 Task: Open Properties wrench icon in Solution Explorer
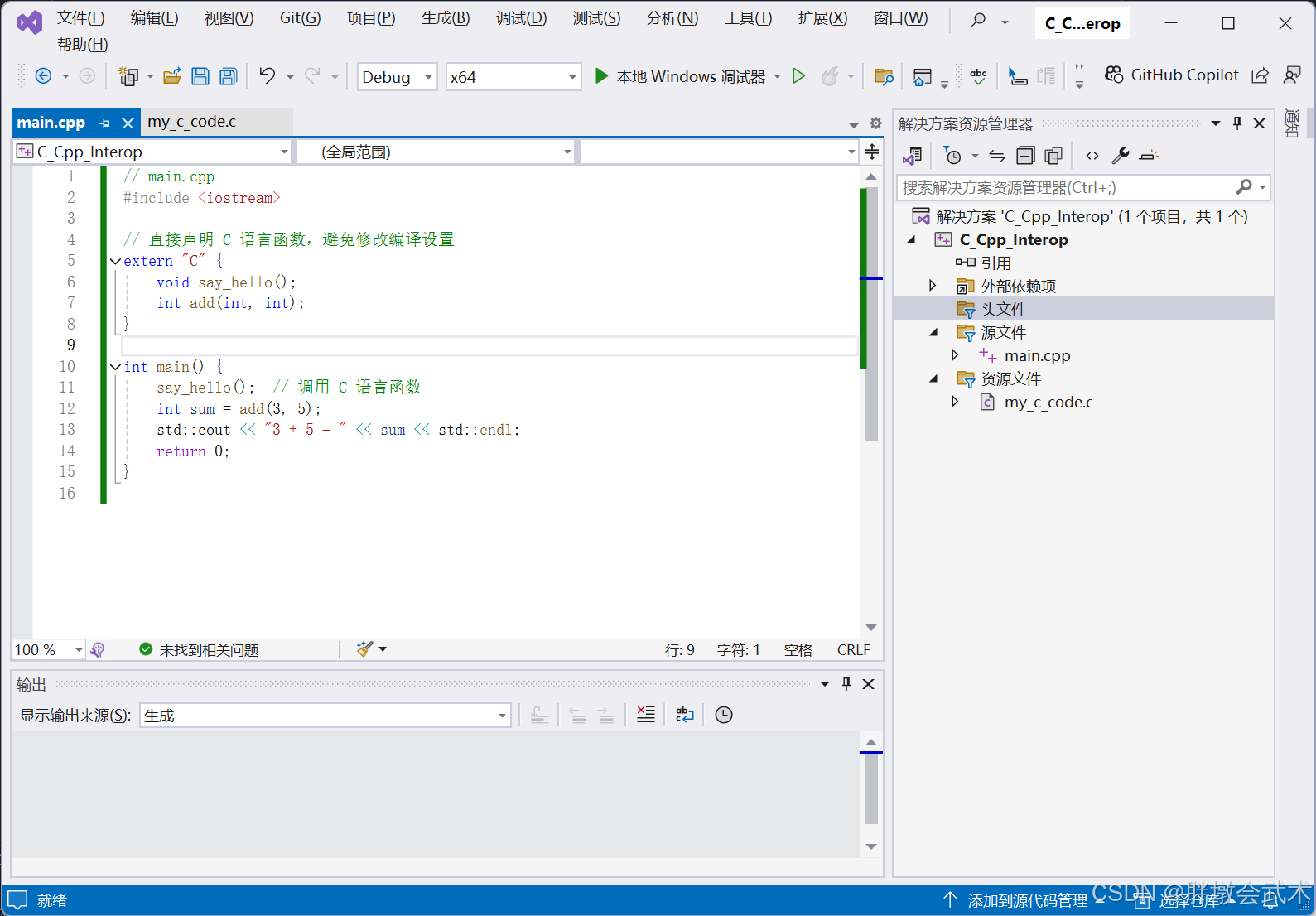pyautogui.click(x=1121, y=156)
